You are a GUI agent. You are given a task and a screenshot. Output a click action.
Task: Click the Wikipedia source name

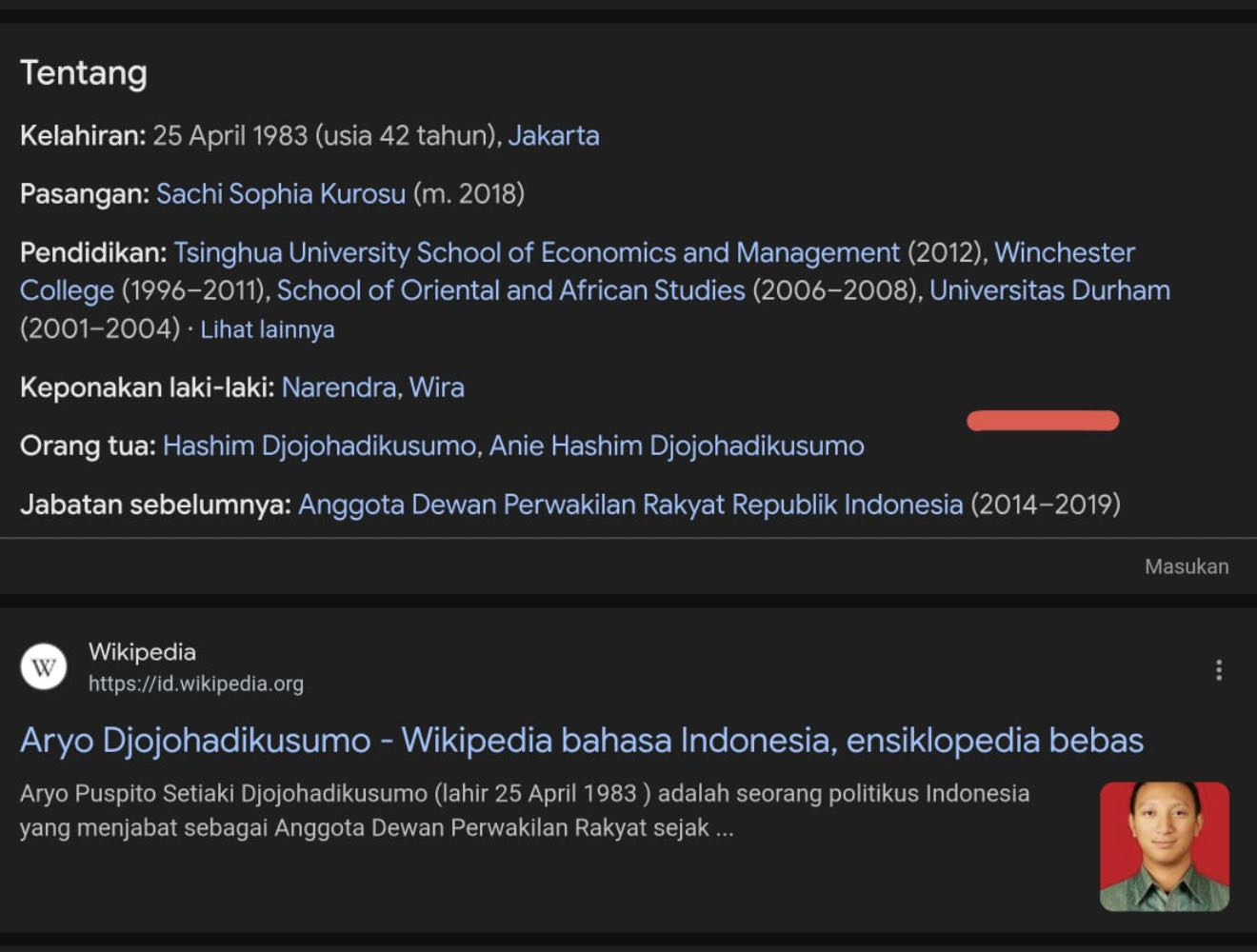142,652
